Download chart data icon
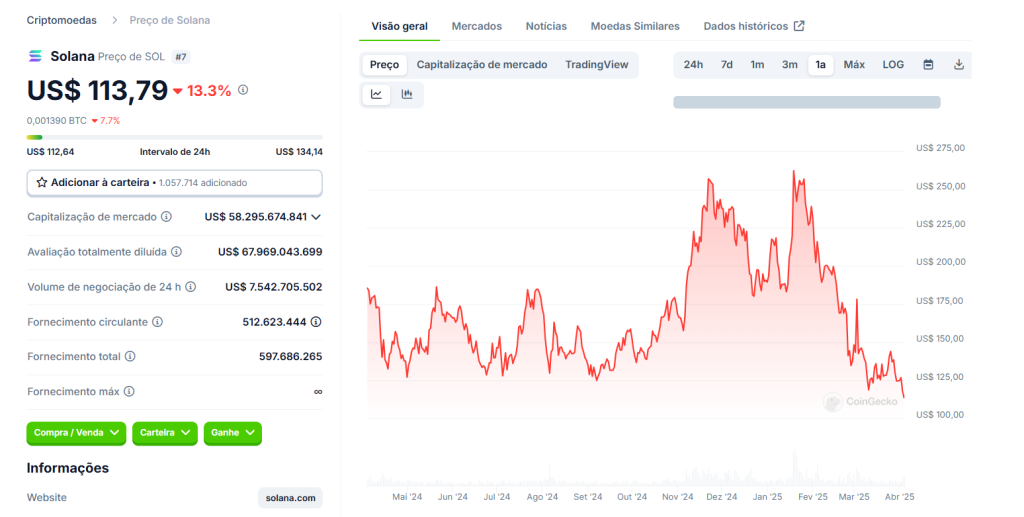Image resolution: width=1024 pixels, height=517 pixels. pyautogui.click(x=959, y=65)
